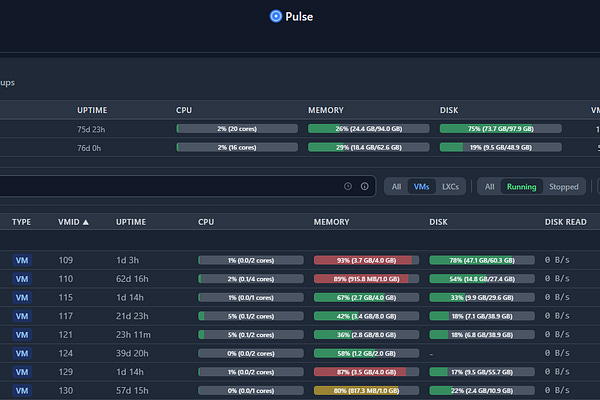Viewport: 600px width, 400px height.
Task: Click the VM badge for VMID 117
Action: coord(22,316)
